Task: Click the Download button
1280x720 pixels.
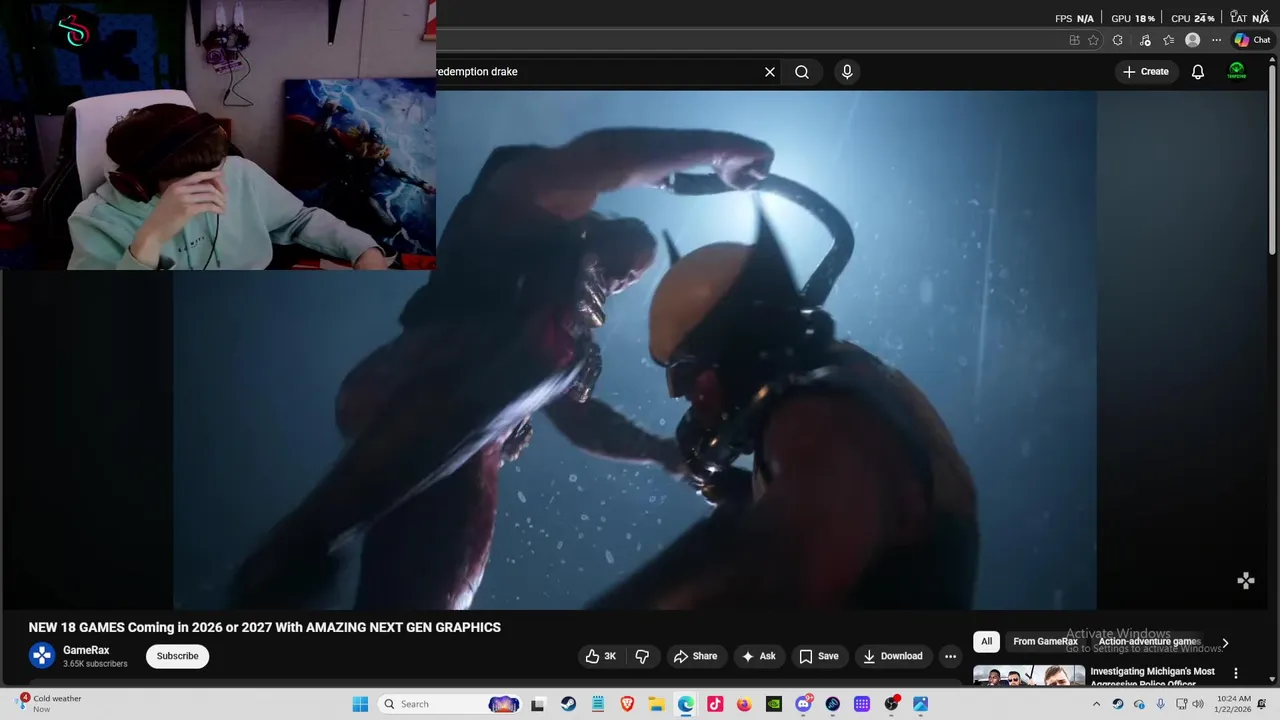Action: click(x=892, y=656)
